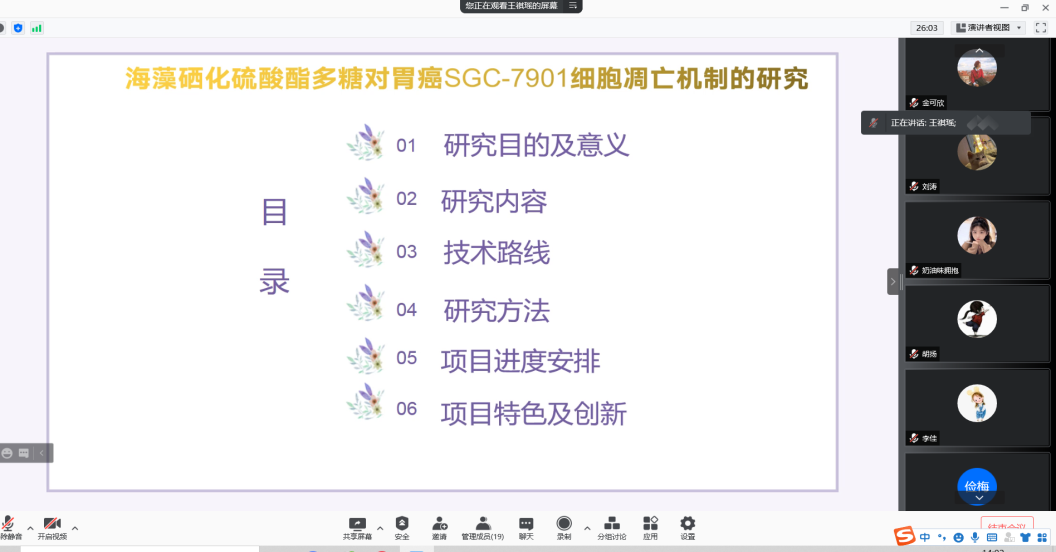Toggle the camera video (开启视频) button
Viewport: 1056px width, 552px height.
[x=52, y=525]
